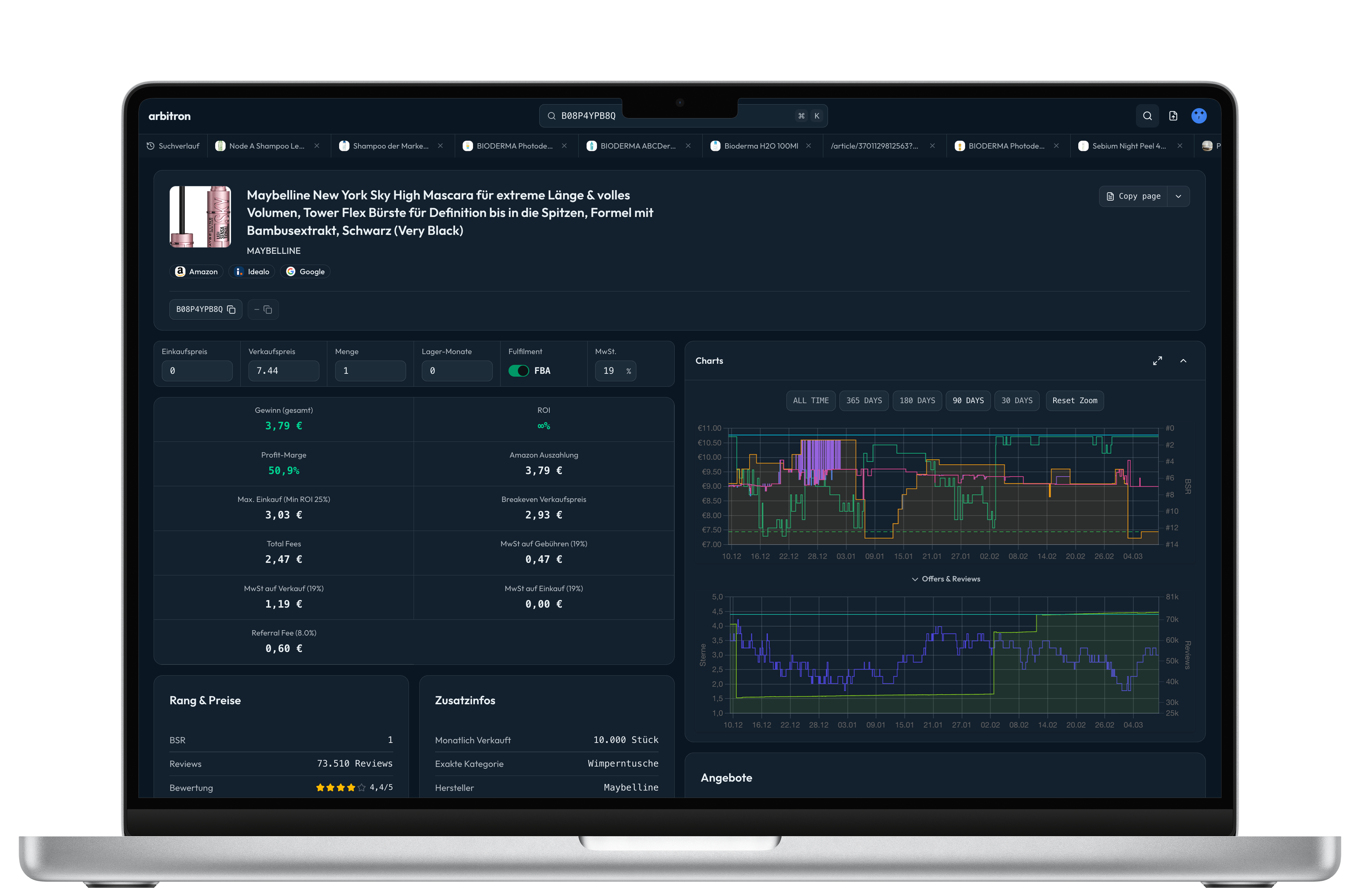1360x896 pixels.
Task: Open the Amazon product page link
Action: 196,271
